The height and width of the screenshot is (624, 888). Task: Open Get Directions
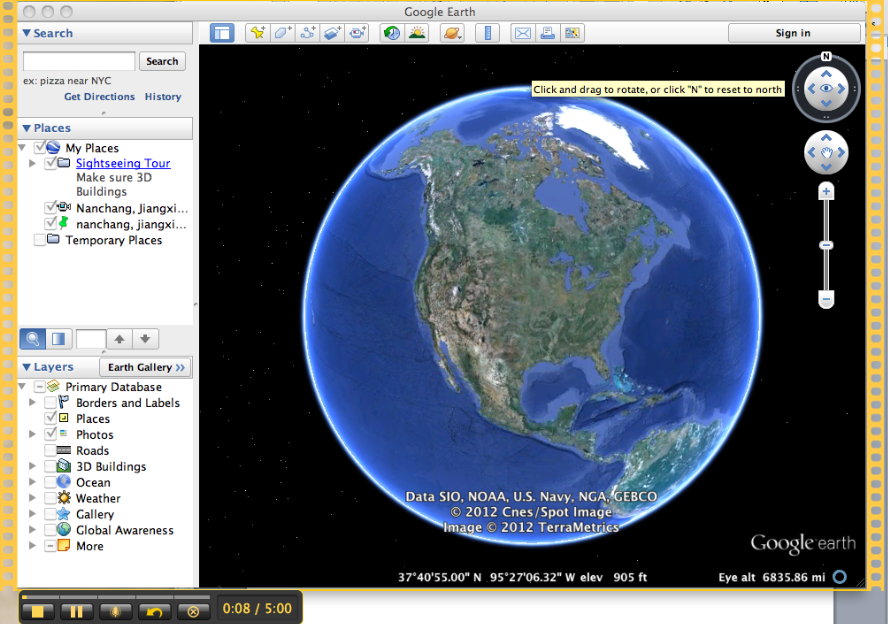click(x=99, y=96)
